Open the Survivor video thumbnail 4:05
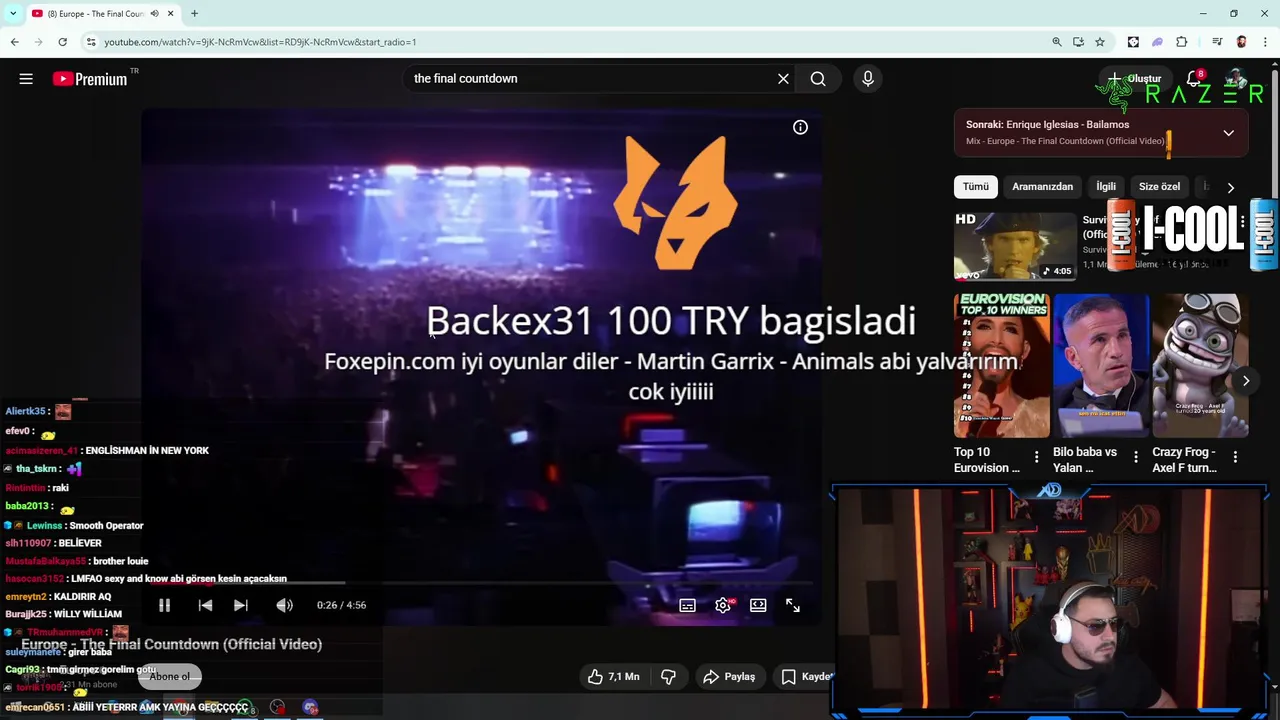The height and width of the screenshot is (720, 1280). pyautogui.click(x=1015, y=246)
